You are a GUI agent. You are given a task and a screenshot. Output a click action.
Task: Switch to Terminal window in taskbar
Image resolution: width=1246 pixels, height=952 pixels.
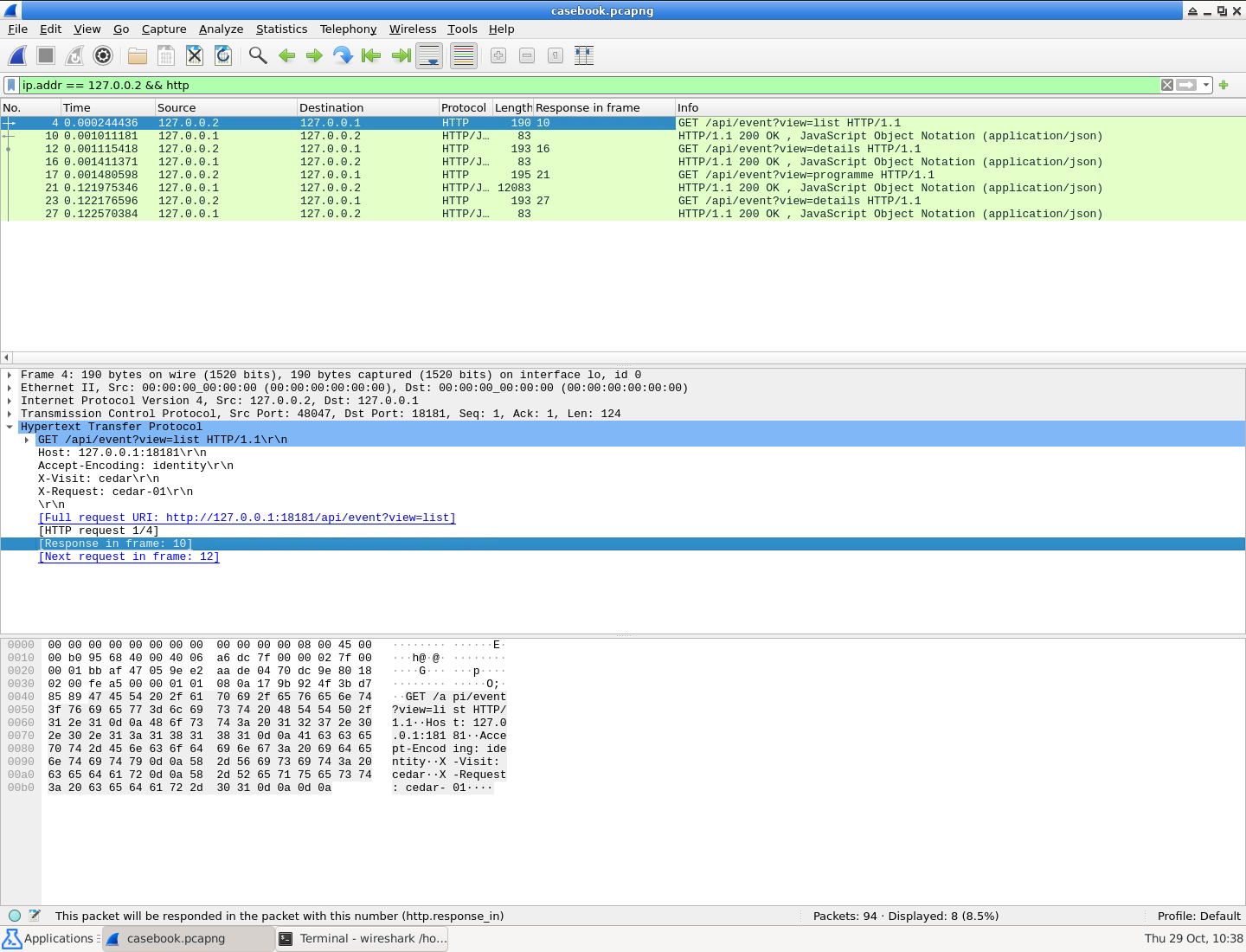tap(363, 938)
